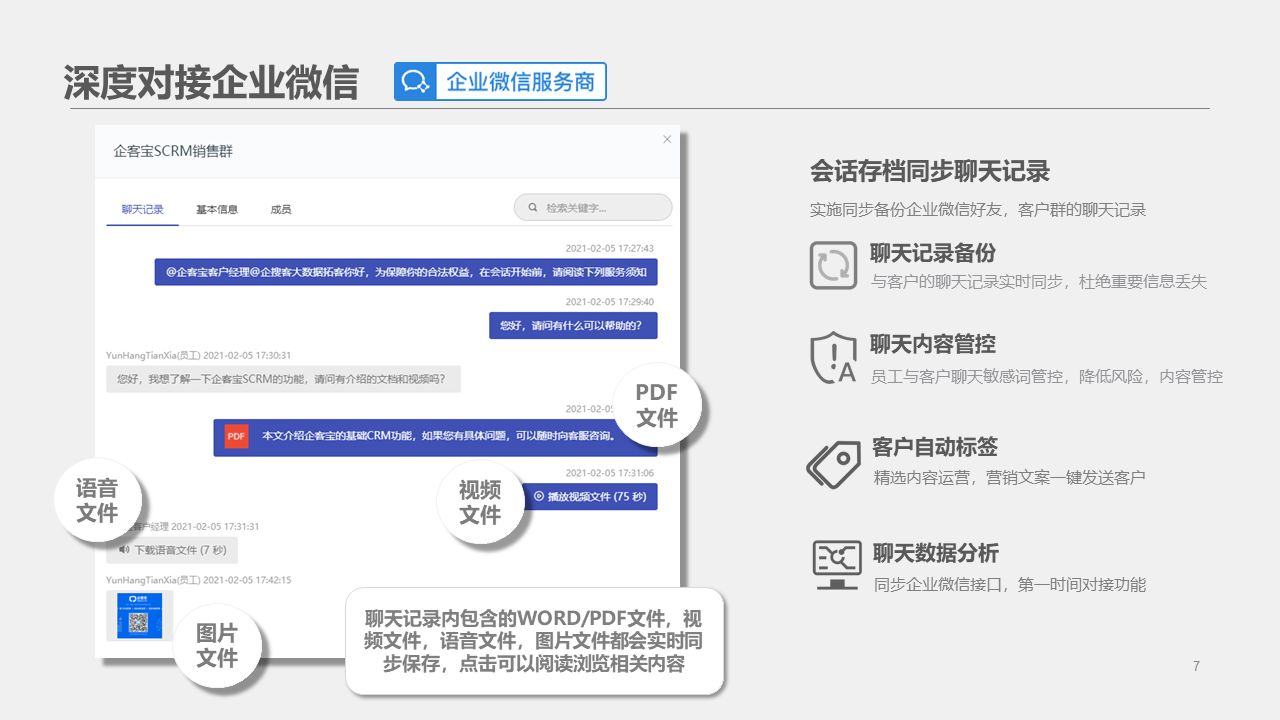Click the text 实施同步备份企业微信好友，客户群的聊天记录
The image size is (1280, 720).
click(x=978, y=210)
